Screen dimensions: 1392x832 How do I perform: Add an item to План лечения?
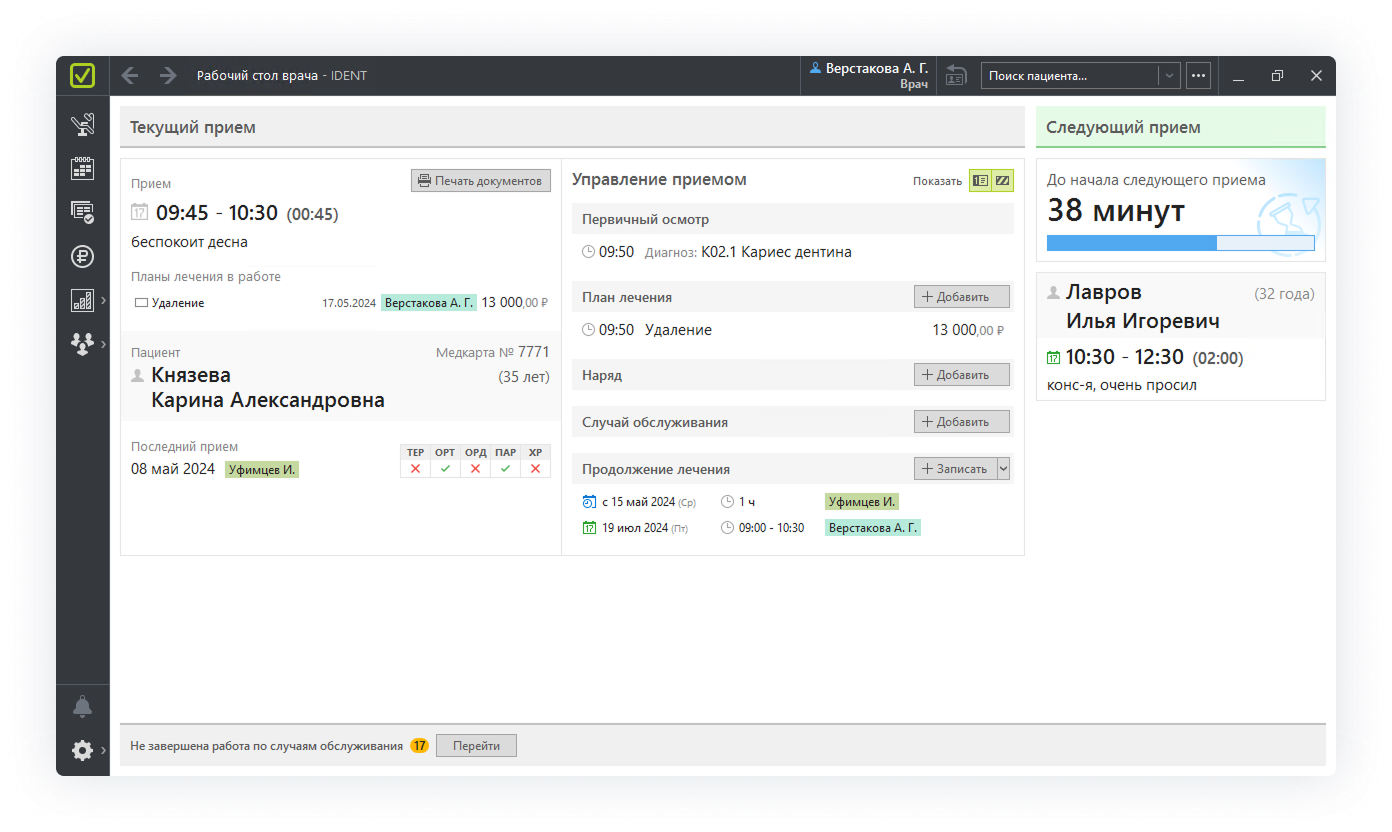(x=962, y=297)
